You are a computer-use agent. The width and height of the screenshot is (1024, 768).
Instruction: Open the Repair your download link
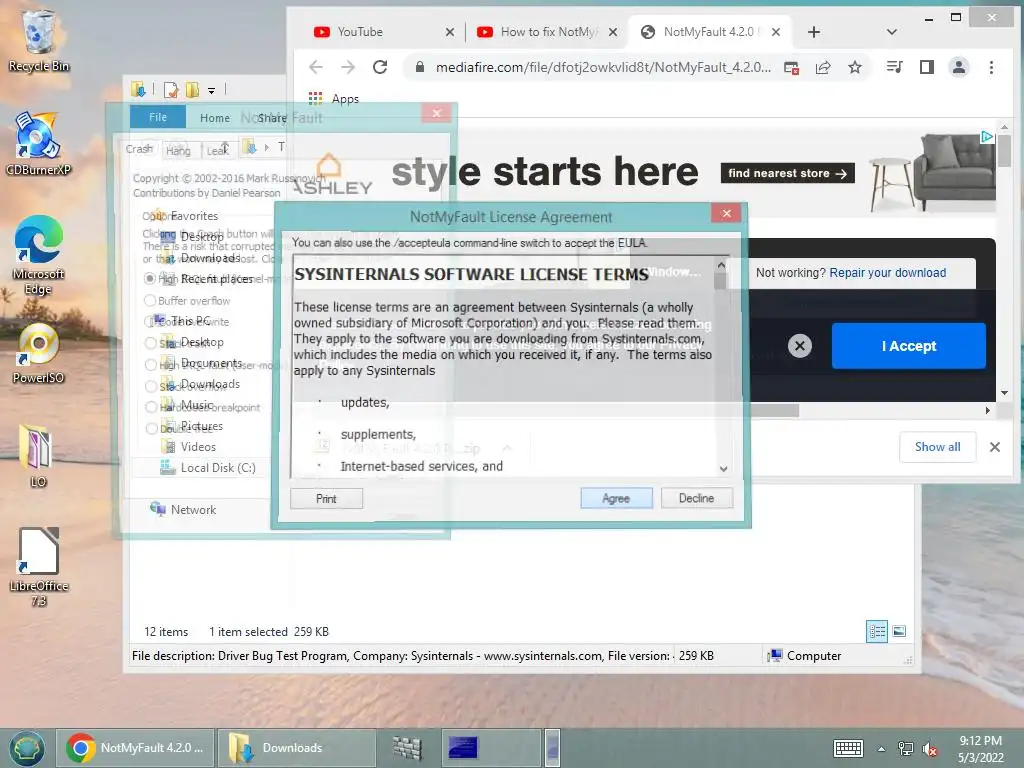pyautogui.click(x=888, y=273)
